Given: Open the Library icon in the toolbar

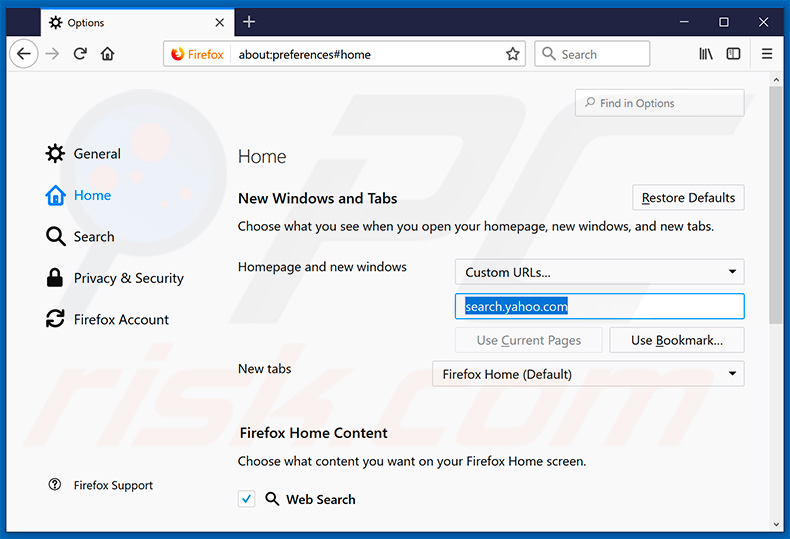Looking at the screenshot, I should pyautogui.click(x=705, y=53).
